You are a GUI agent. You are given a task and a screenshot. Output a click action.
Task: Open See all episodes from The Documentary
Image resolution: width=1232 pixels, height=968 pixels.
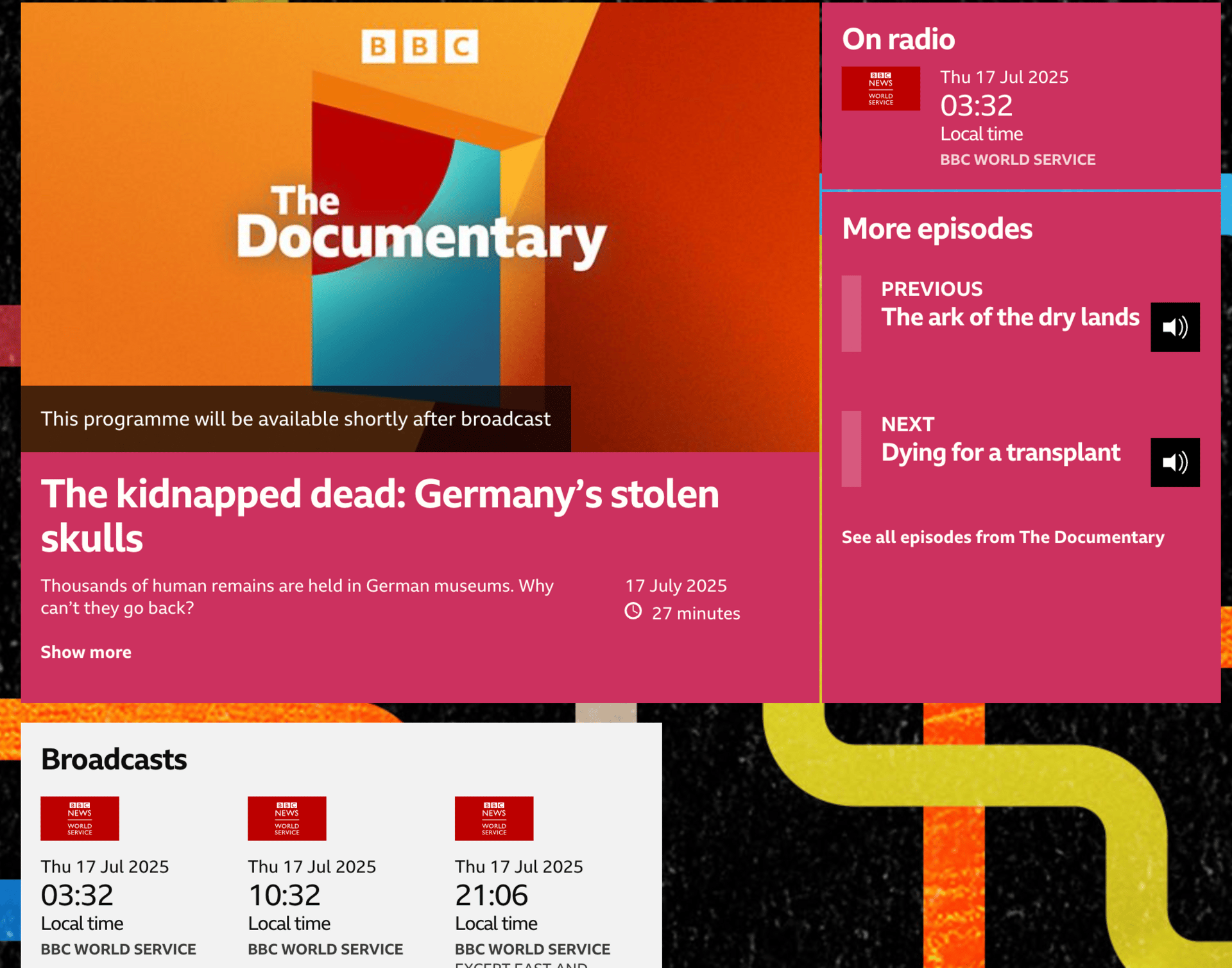(1003, 537)
